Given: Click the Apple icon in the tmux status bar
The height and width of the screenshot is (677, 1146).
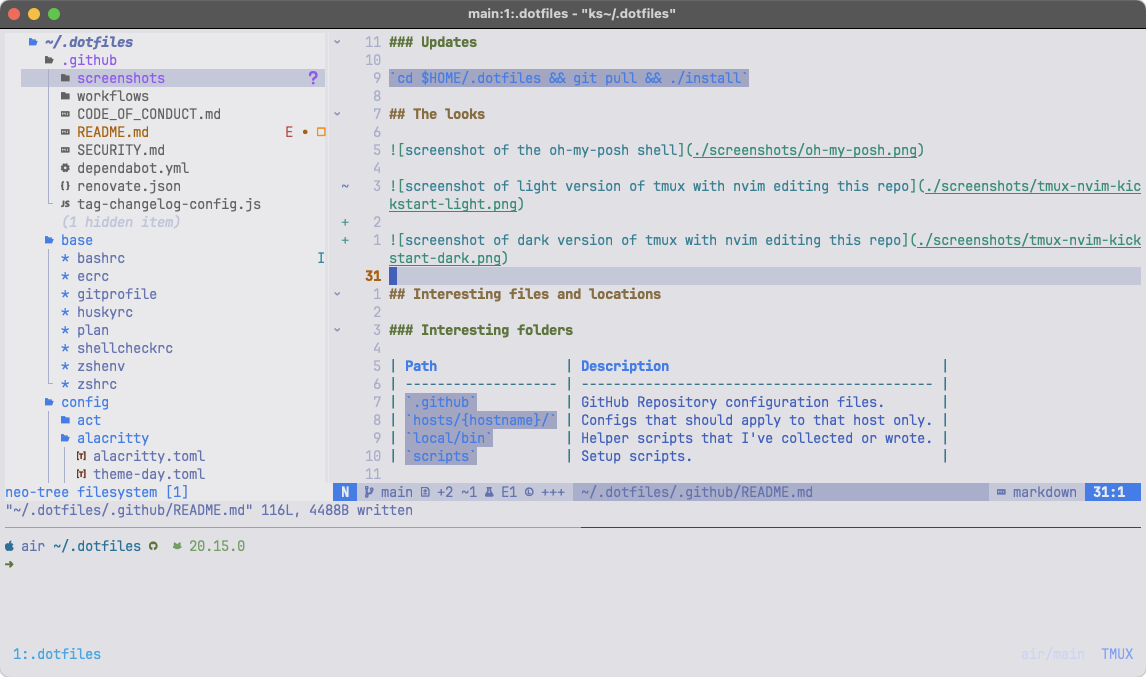Looking at the screenshot, I should tap(9, 546).
